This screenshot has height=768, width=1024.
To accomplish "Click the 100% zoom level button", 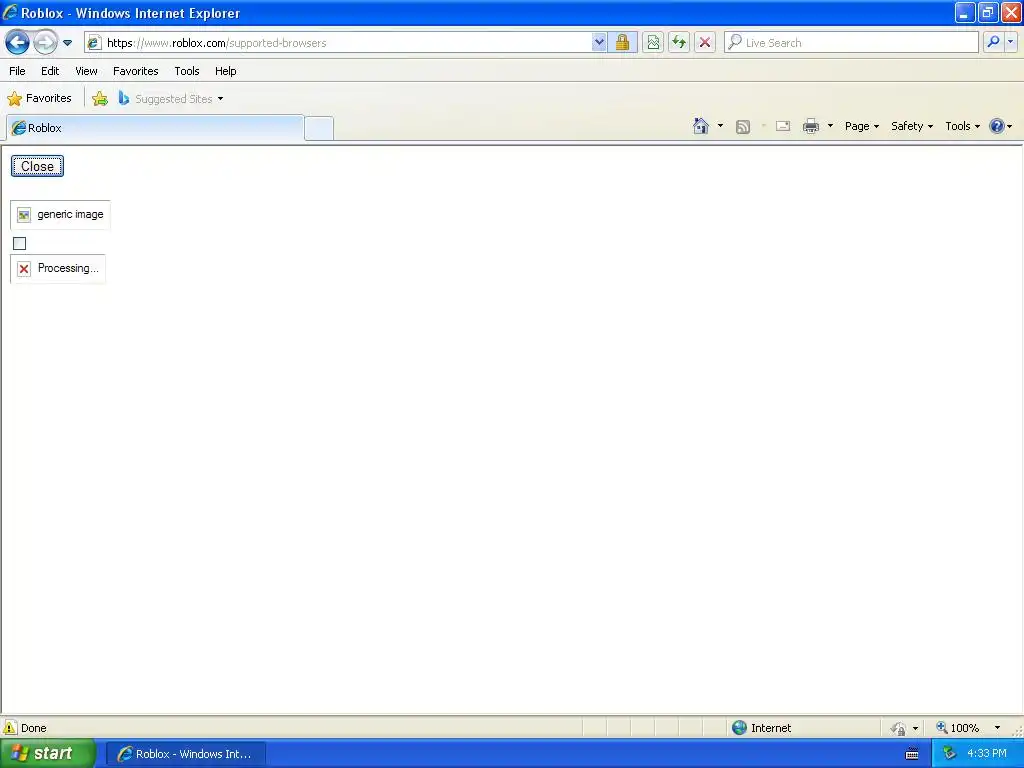I will 958,728.
